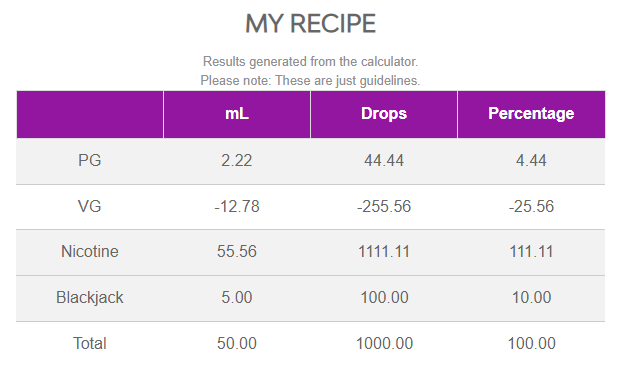Select the Drops column header

click(x=384, y=114)
